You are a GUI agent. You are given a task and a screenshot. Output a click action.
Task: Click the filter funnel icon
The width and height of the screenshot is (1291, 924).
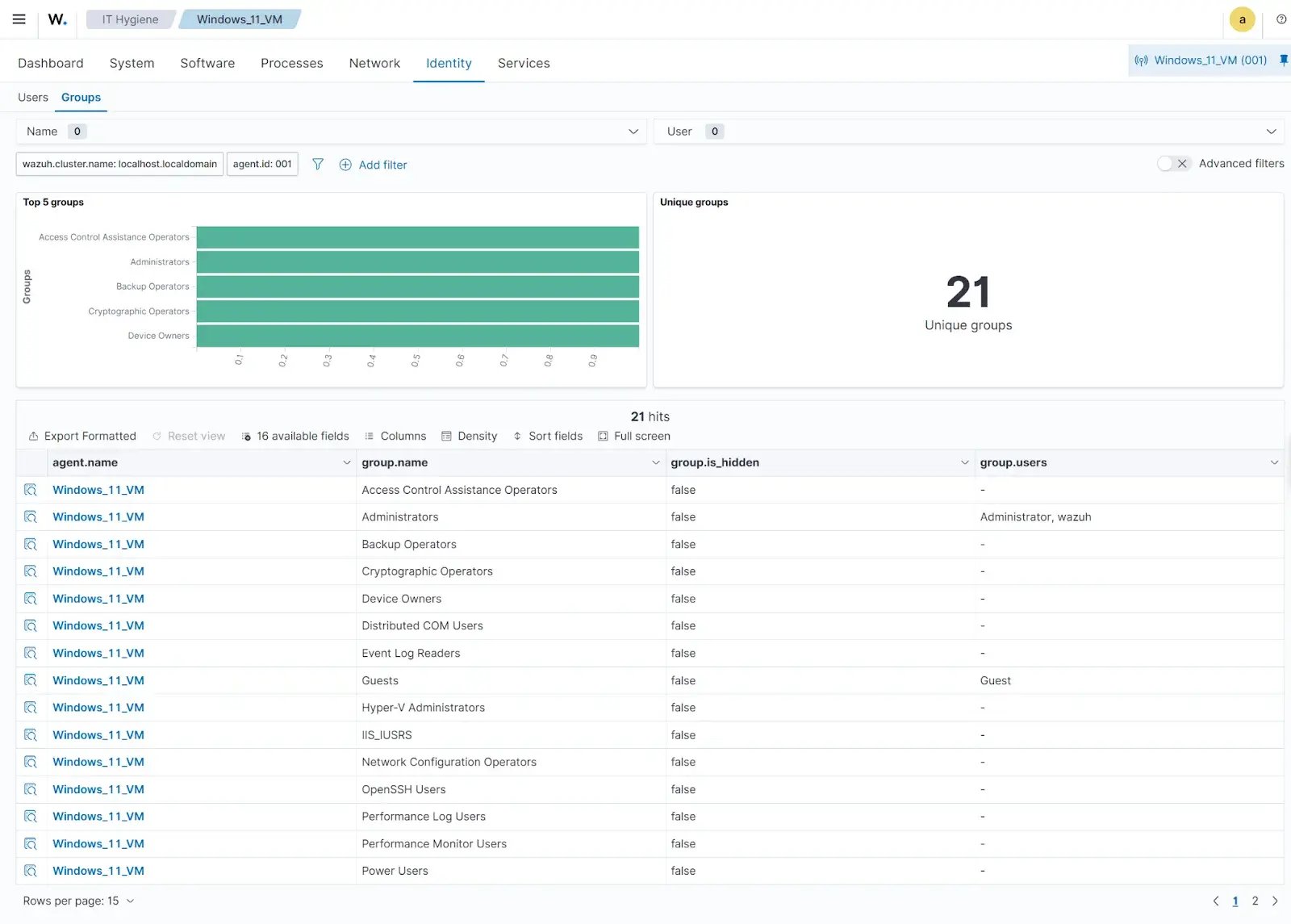pyautogui.click(x=318, y=165)
